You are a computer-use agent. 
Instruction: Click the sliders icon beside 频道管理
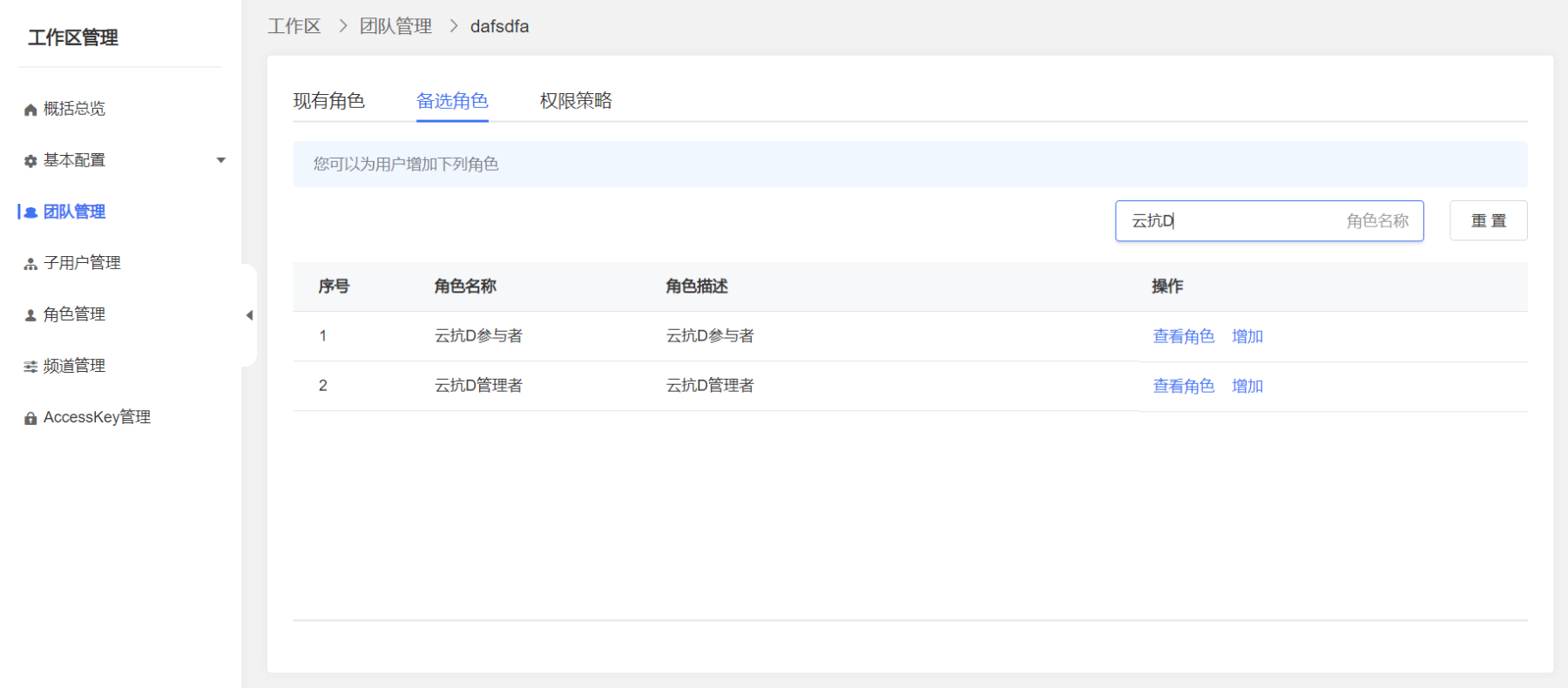coord(30,367)
